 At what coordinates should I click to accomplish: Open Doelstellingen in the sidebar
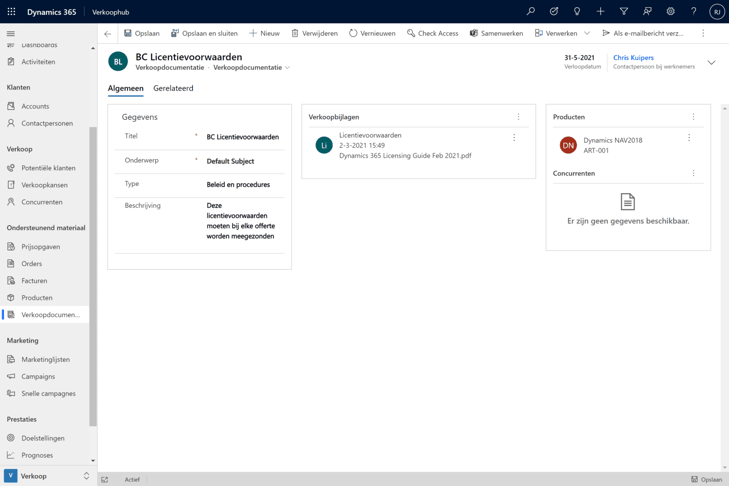point(43,438)
